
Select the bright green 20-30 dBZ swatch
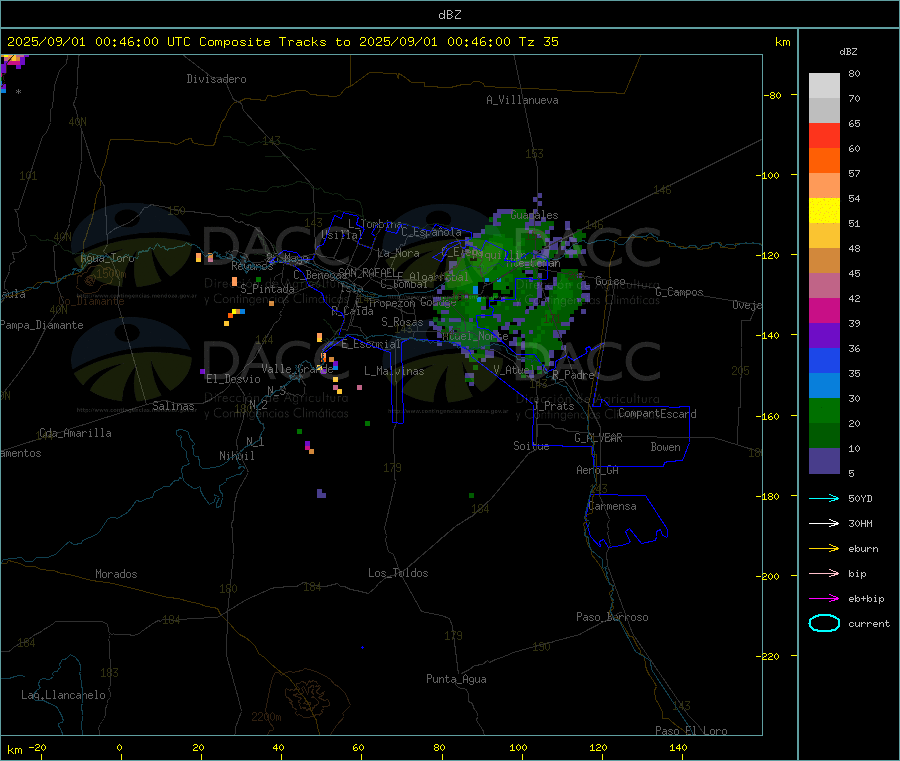(x=824, y=410)
